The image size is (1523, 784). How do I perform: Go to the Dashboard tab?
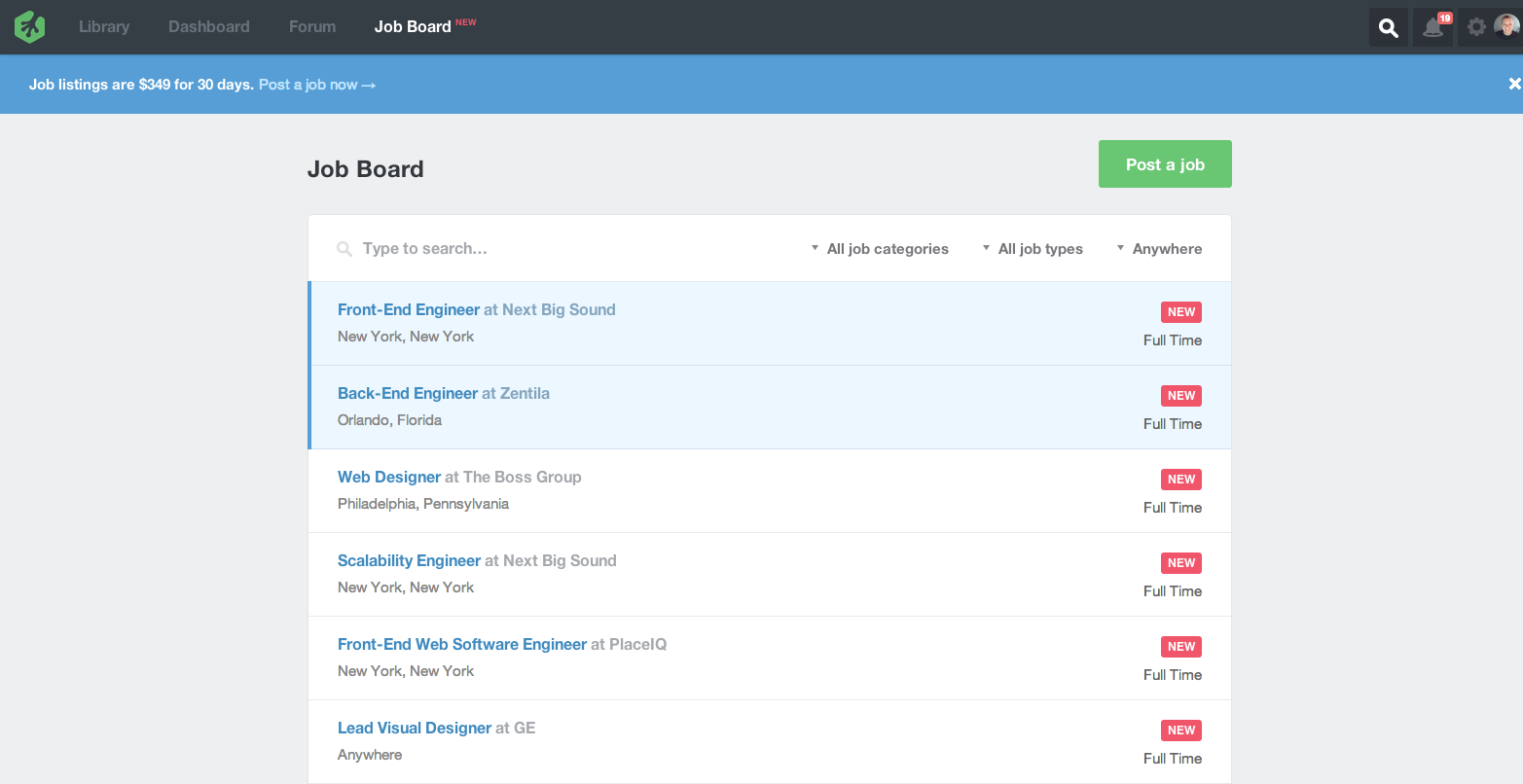pos(209,26)
